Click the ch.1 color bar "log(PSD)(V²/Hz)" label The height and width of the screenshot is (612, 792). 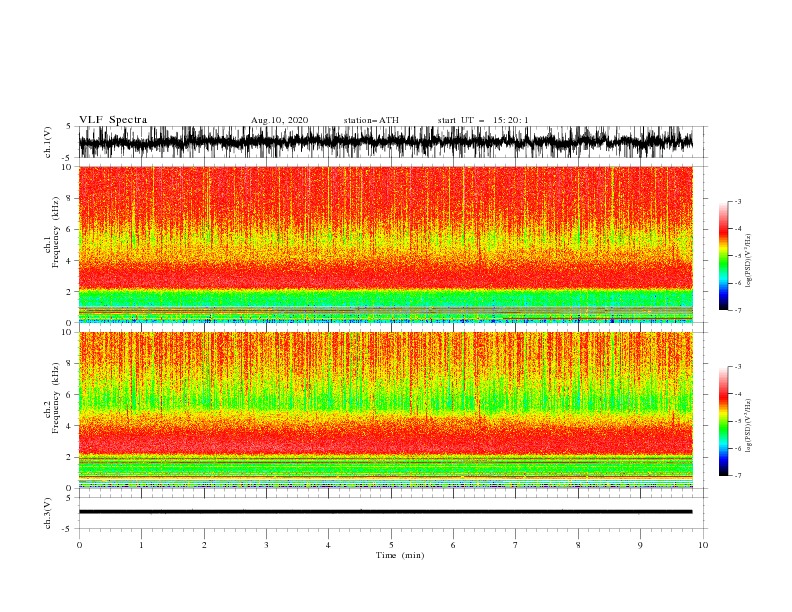[749, 261]
